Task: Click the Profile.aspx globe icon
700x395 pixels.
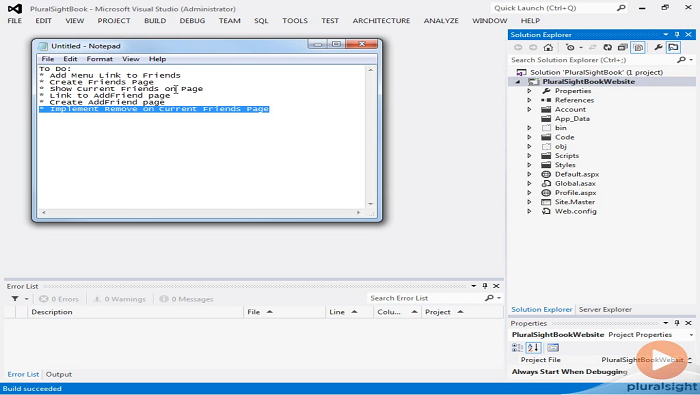Action: click(546, 193)
